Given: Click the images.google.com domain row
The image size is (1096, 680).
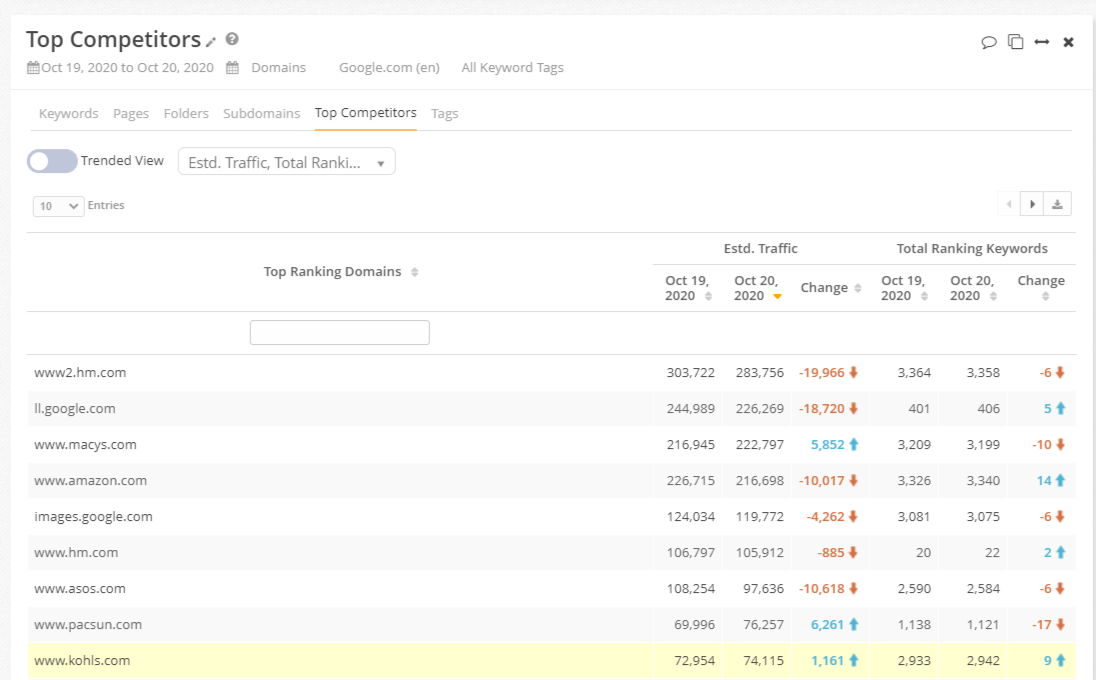Looking at the screenshot, I should point(551,516).
